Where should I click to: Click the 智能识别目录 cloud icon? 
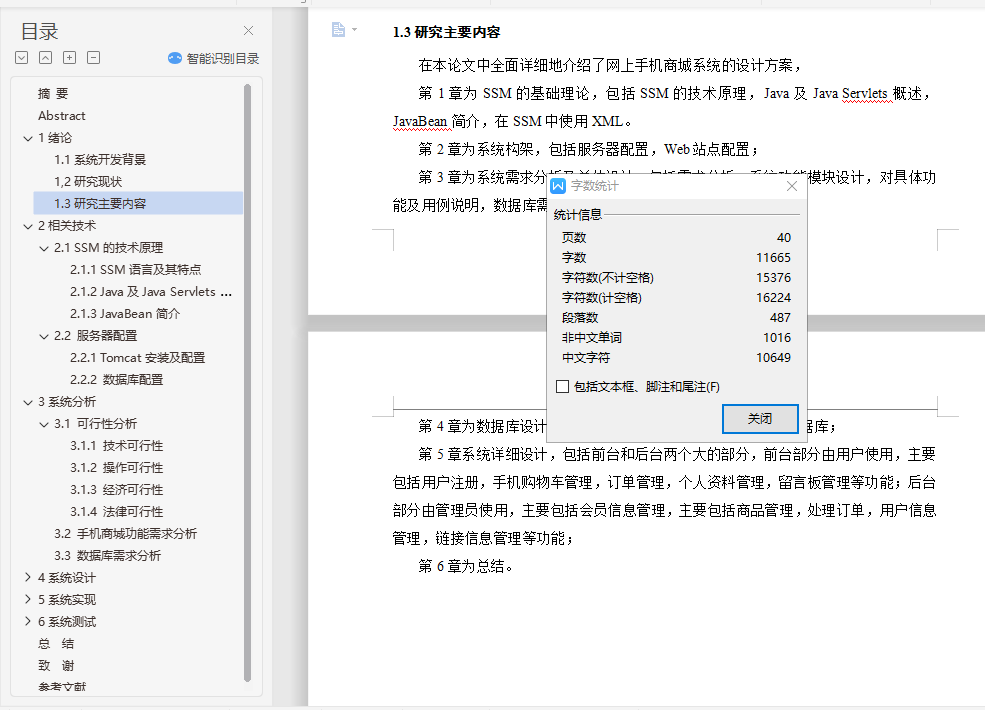[175, 58]
